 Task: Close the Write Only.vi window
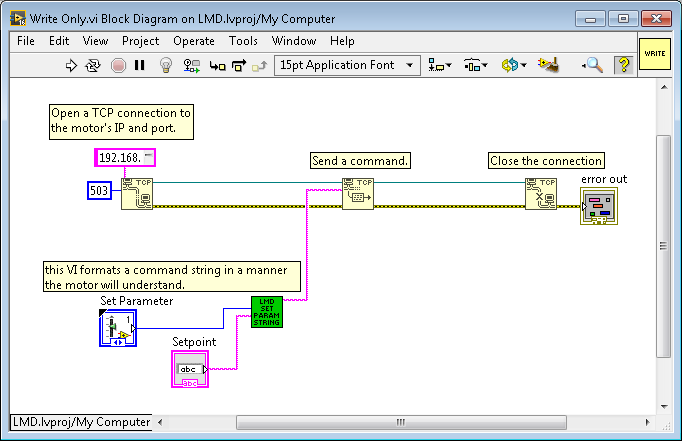[x=656, y=19]
